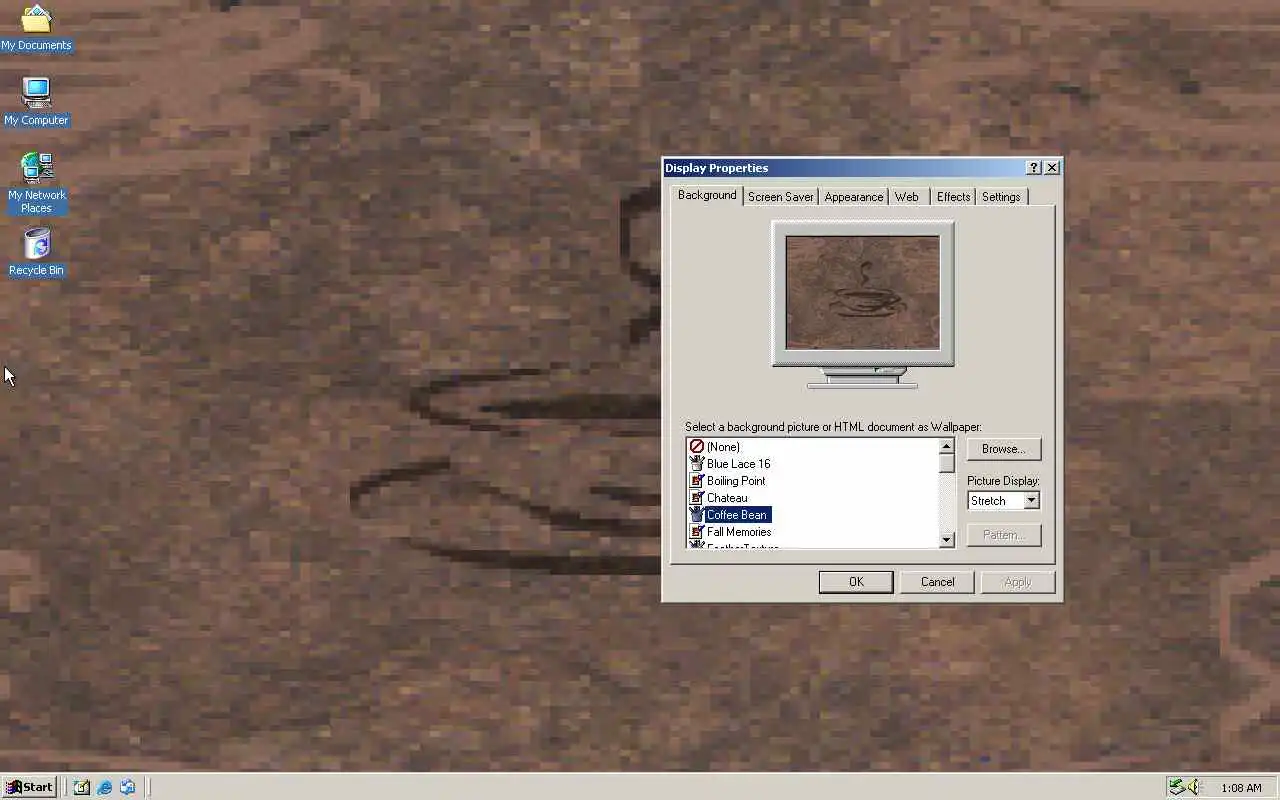Switch to the Screen Saver tab
Screen dimensions: 1280x800
781,197
